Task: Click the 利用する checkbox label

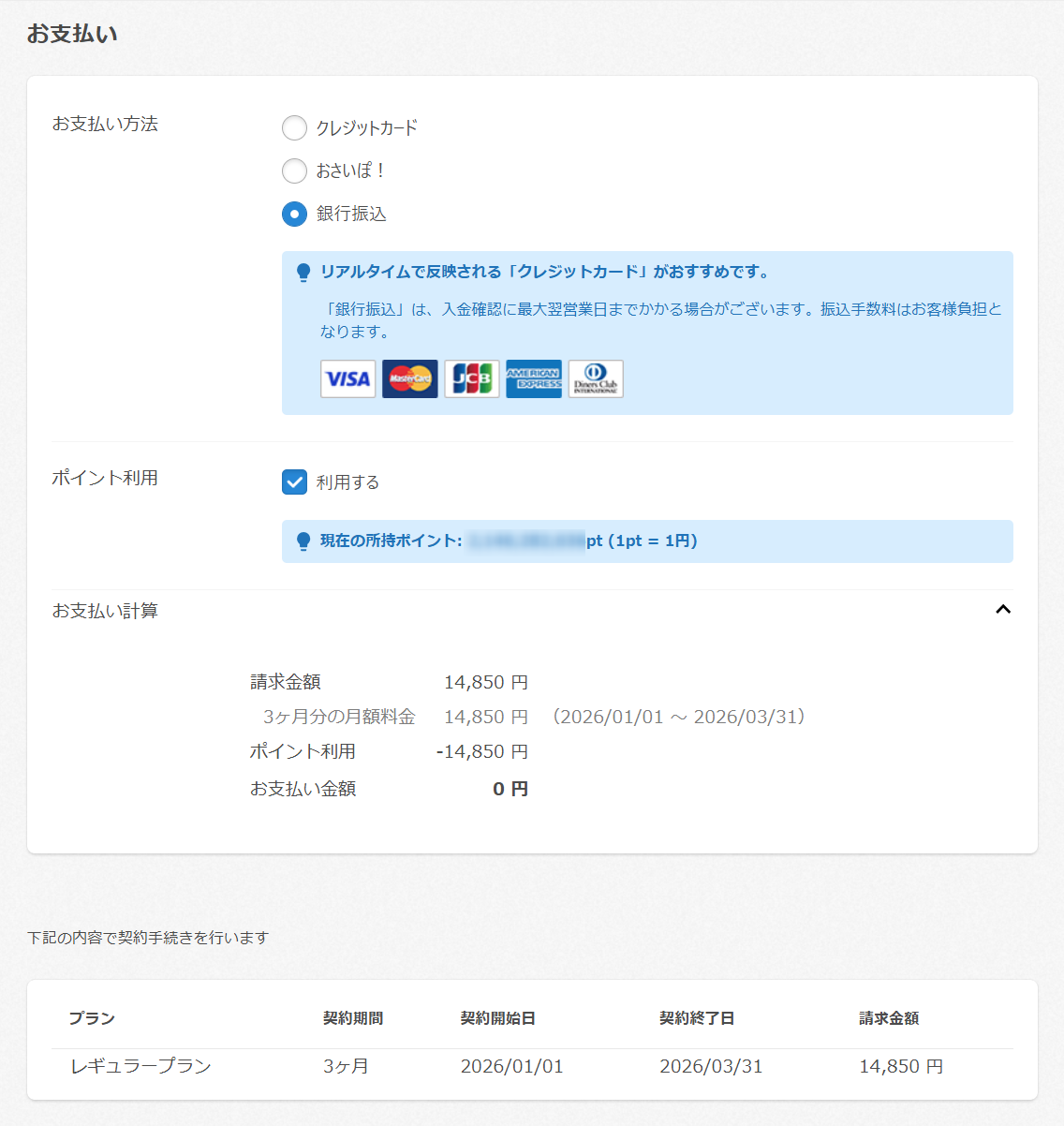Action: click(x=347, y=482)
